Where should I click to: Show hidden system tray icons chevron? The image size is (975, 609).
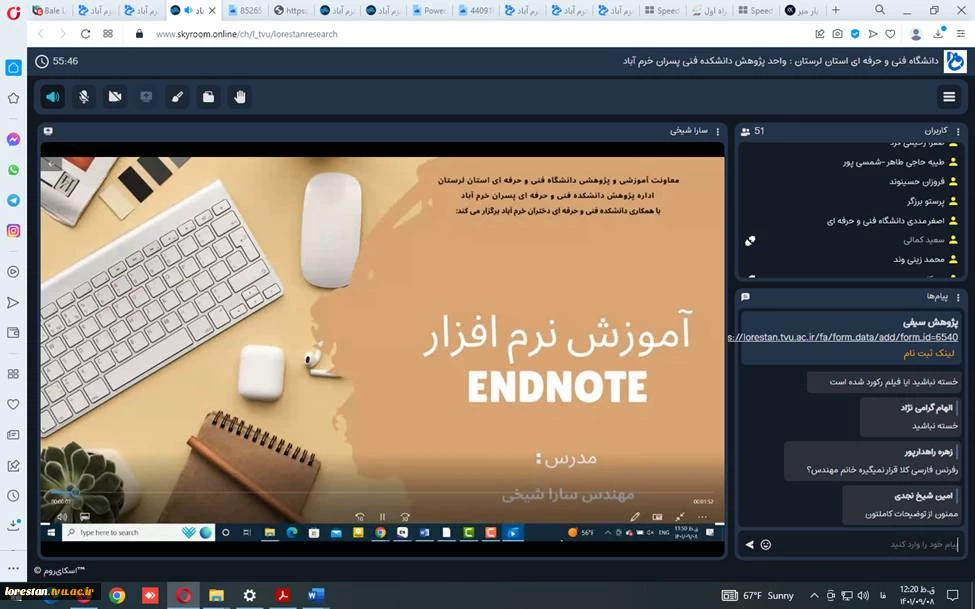pos(814,596)
